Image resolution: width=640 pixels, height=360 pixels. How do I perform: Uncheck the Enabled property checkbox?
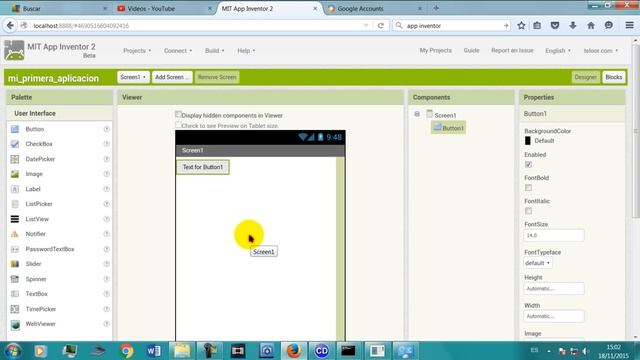pyautogui.click(x=528, y=164)
